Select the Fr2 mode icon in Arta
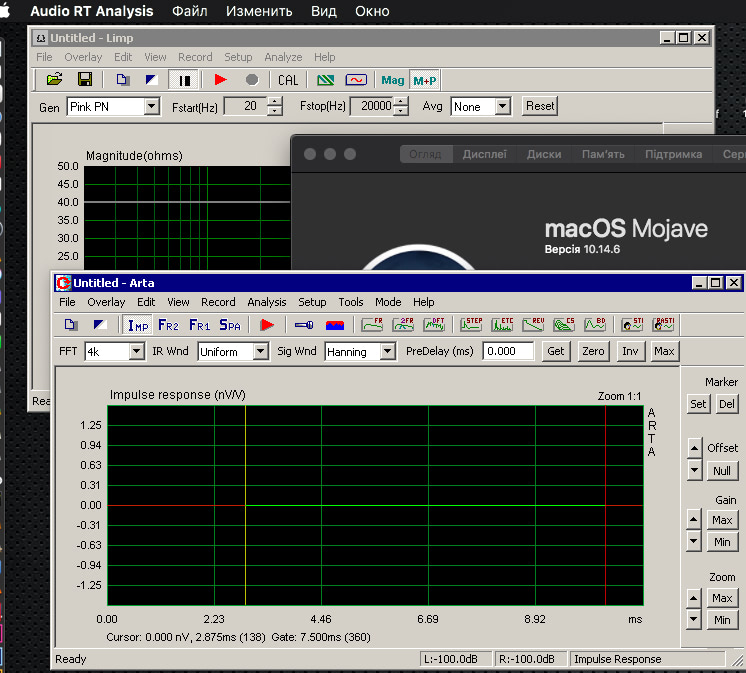 click(x=168, y=325)
